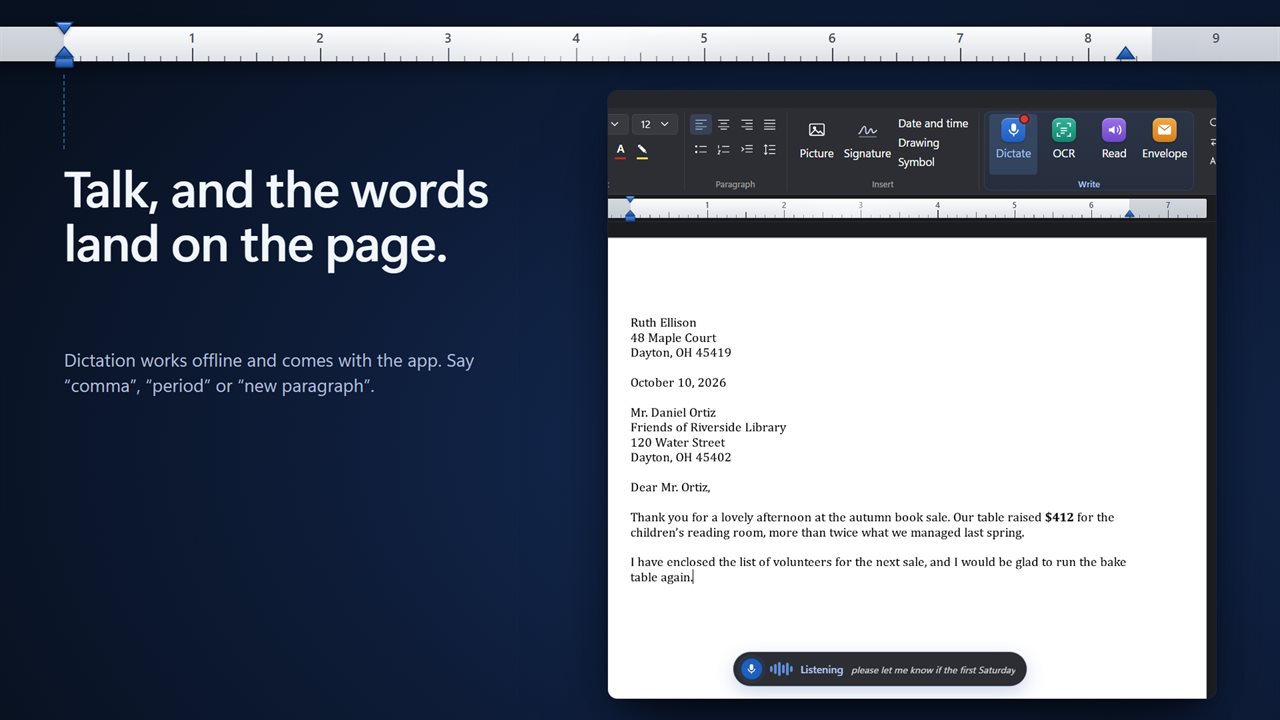Choose Drawing in Insert group
The width and height of the screenshot is (1280, 720).
click(918, 143)
